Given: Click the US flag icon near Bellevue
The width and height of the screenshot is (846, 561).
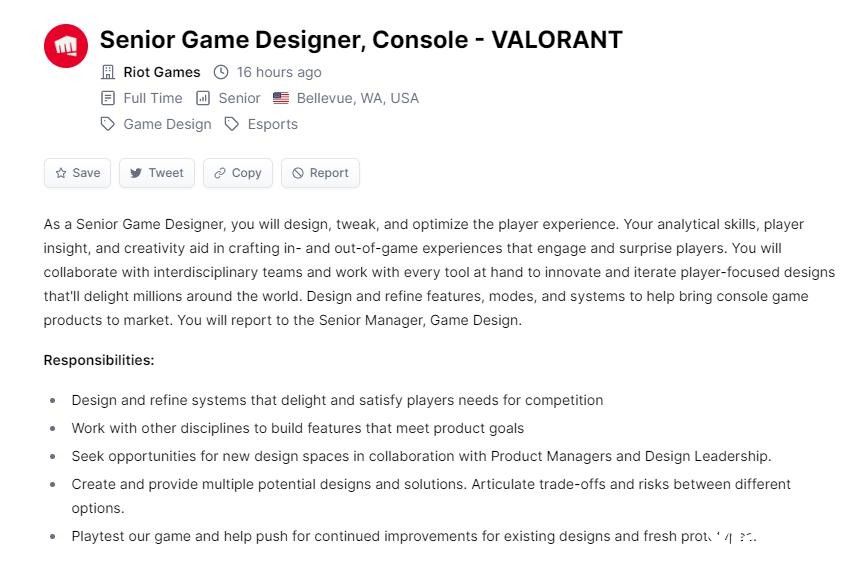Looking at the screenshot, I should pos(281,98).
